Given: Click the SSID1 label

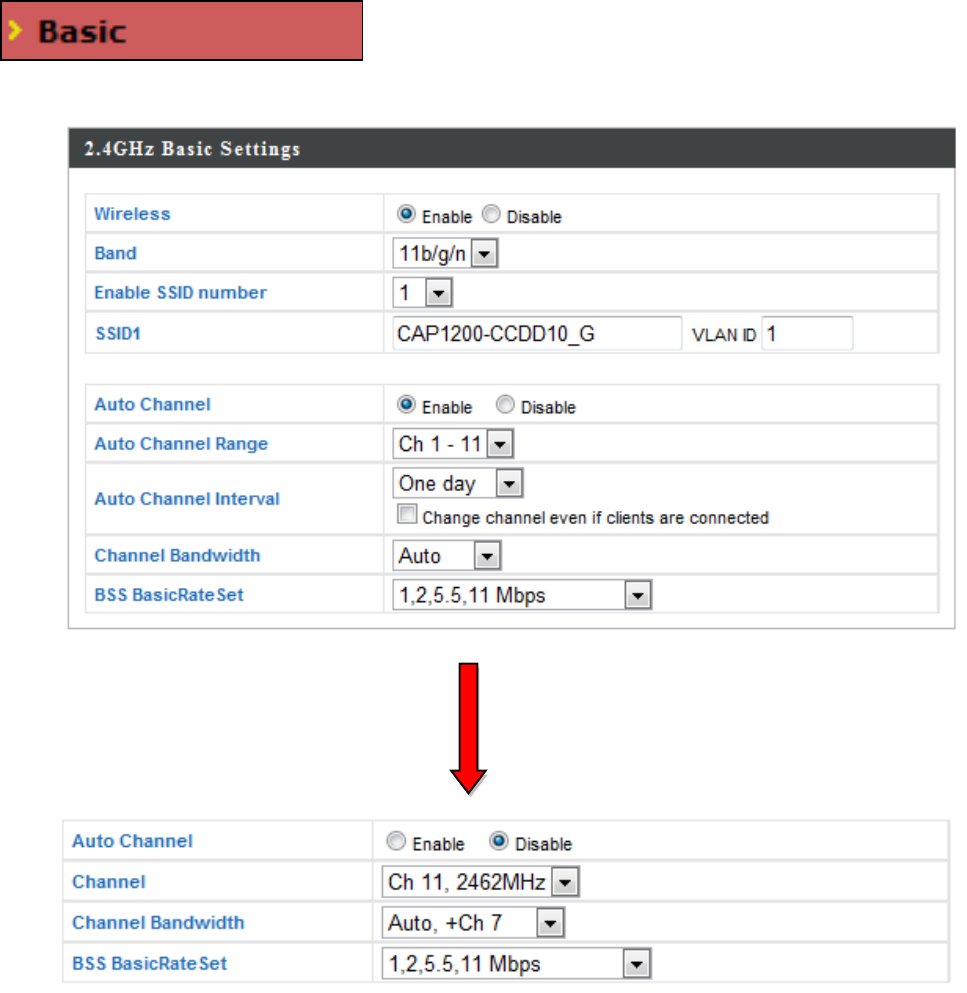Looking at the screenshot, I should 118,333.
